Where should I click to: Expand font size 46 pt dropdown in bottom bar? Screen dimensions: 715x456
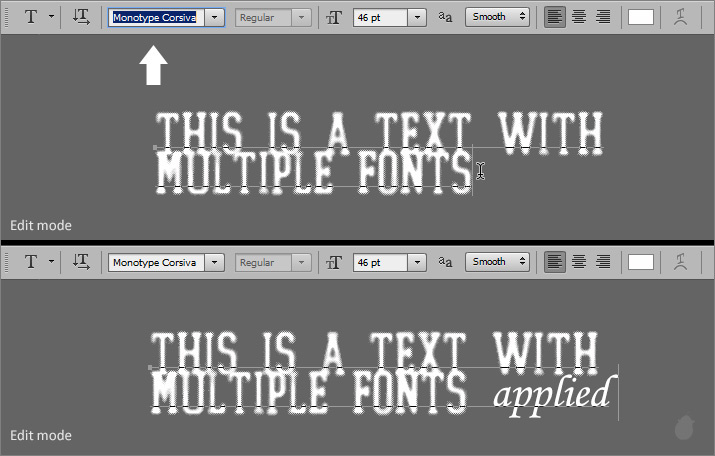coord(417,262)
